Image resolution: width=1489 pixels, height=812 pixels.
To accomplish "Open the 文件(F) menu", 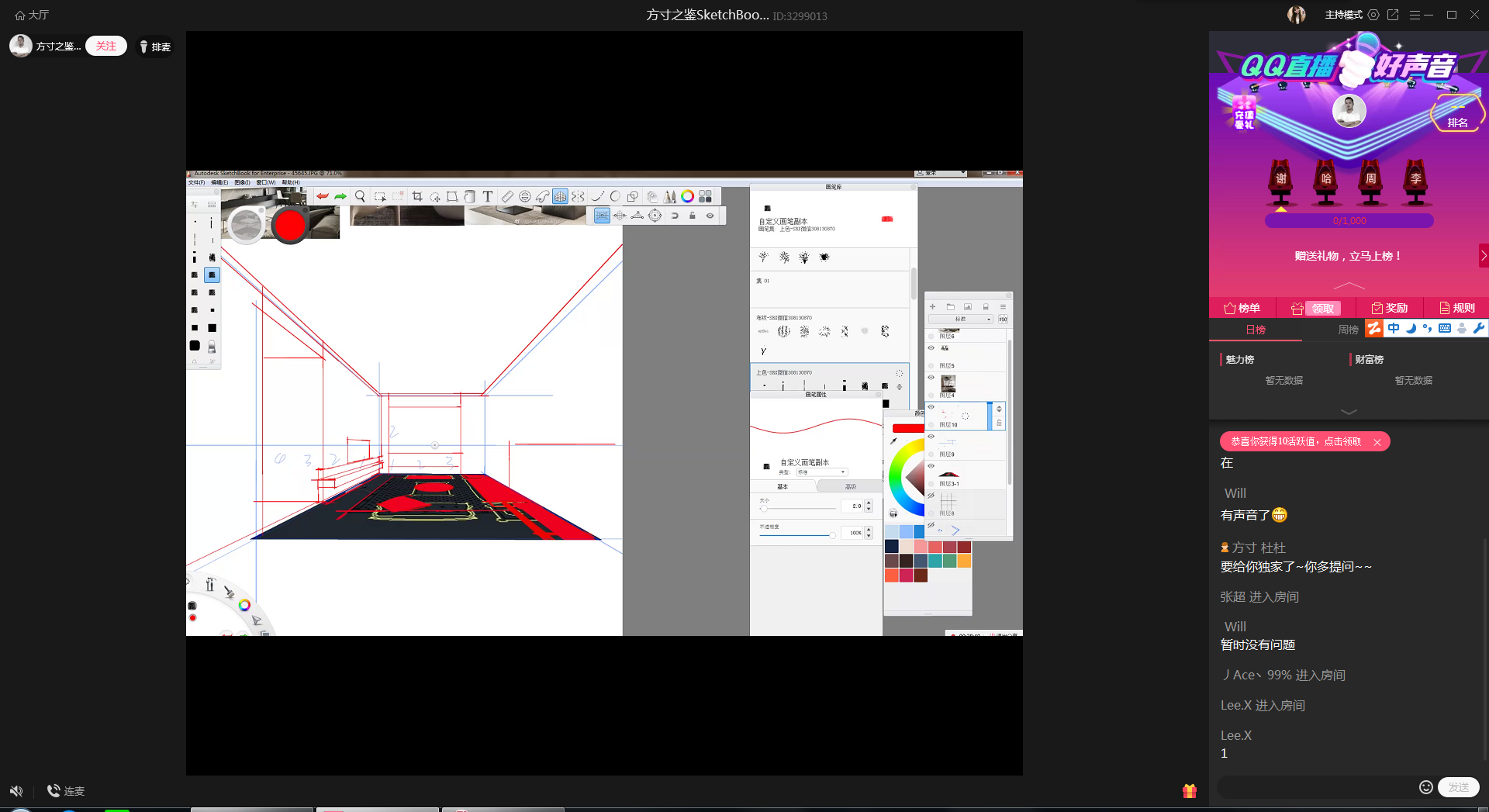I will click(197, 183).
